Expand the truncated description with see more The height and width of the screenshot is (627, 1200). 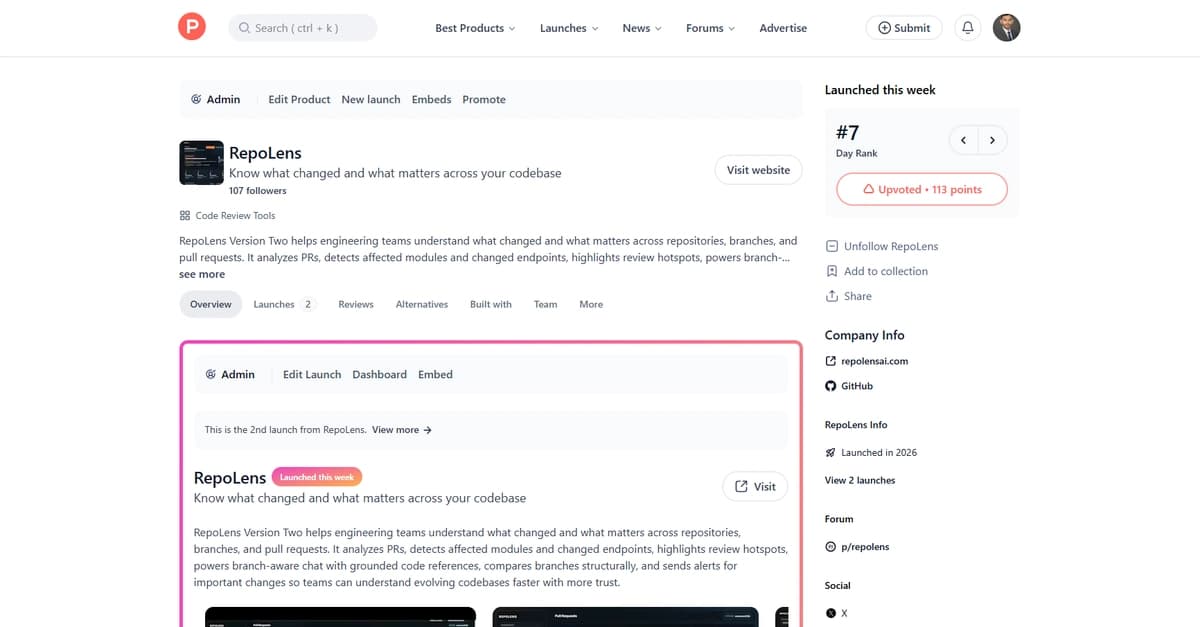point(202,273)
